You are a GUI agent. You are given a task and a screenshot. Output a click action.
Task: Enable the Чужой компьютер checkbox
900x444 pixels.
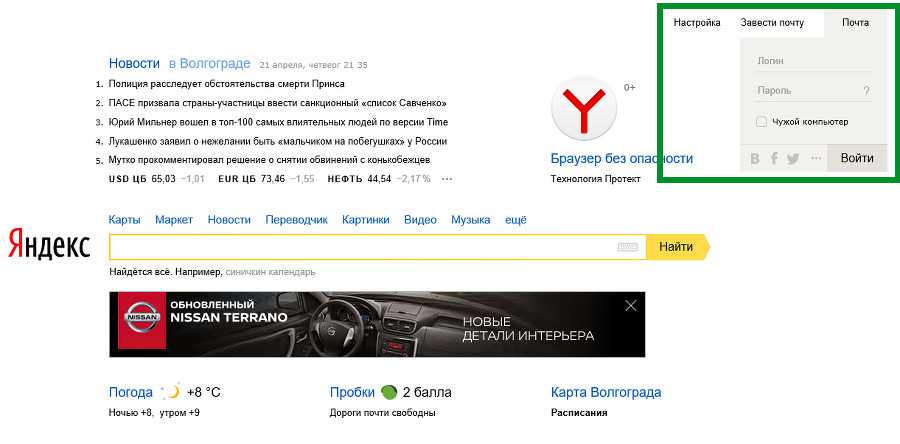[x=761, y=122]
